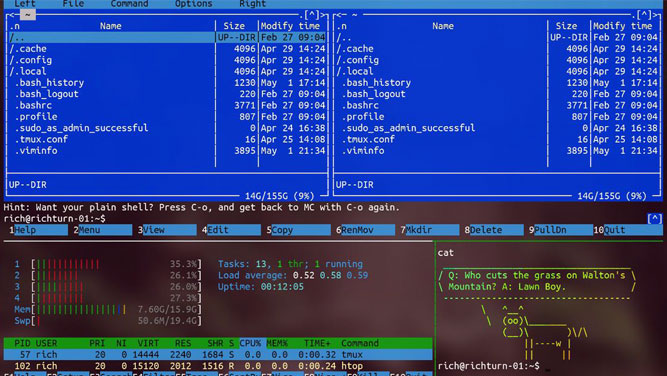Click the [^] toggle right of the shell prompt

click(x=655, y=219)
